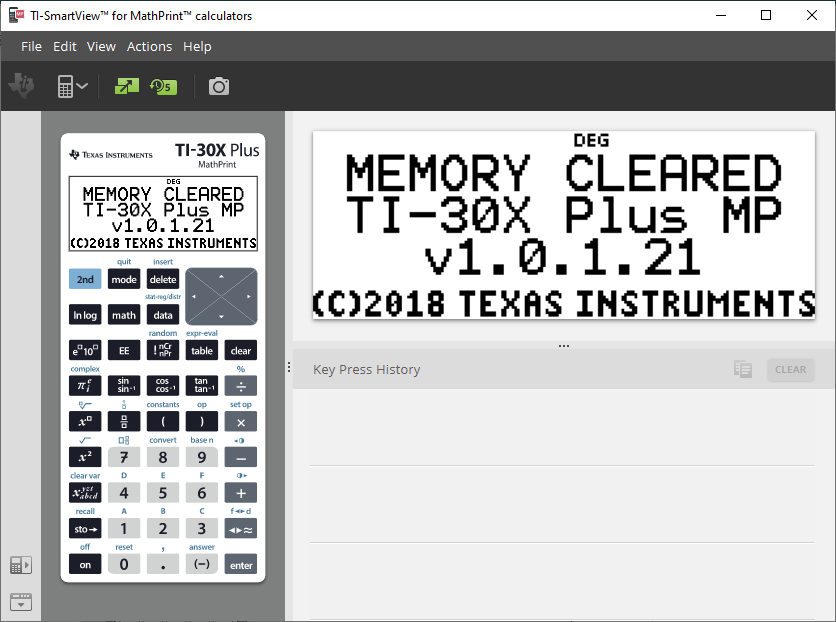The width and height of the screenshot is (836, 622).
Task: Click the Texas Instruments logo icon
Action: click(20, 87)
